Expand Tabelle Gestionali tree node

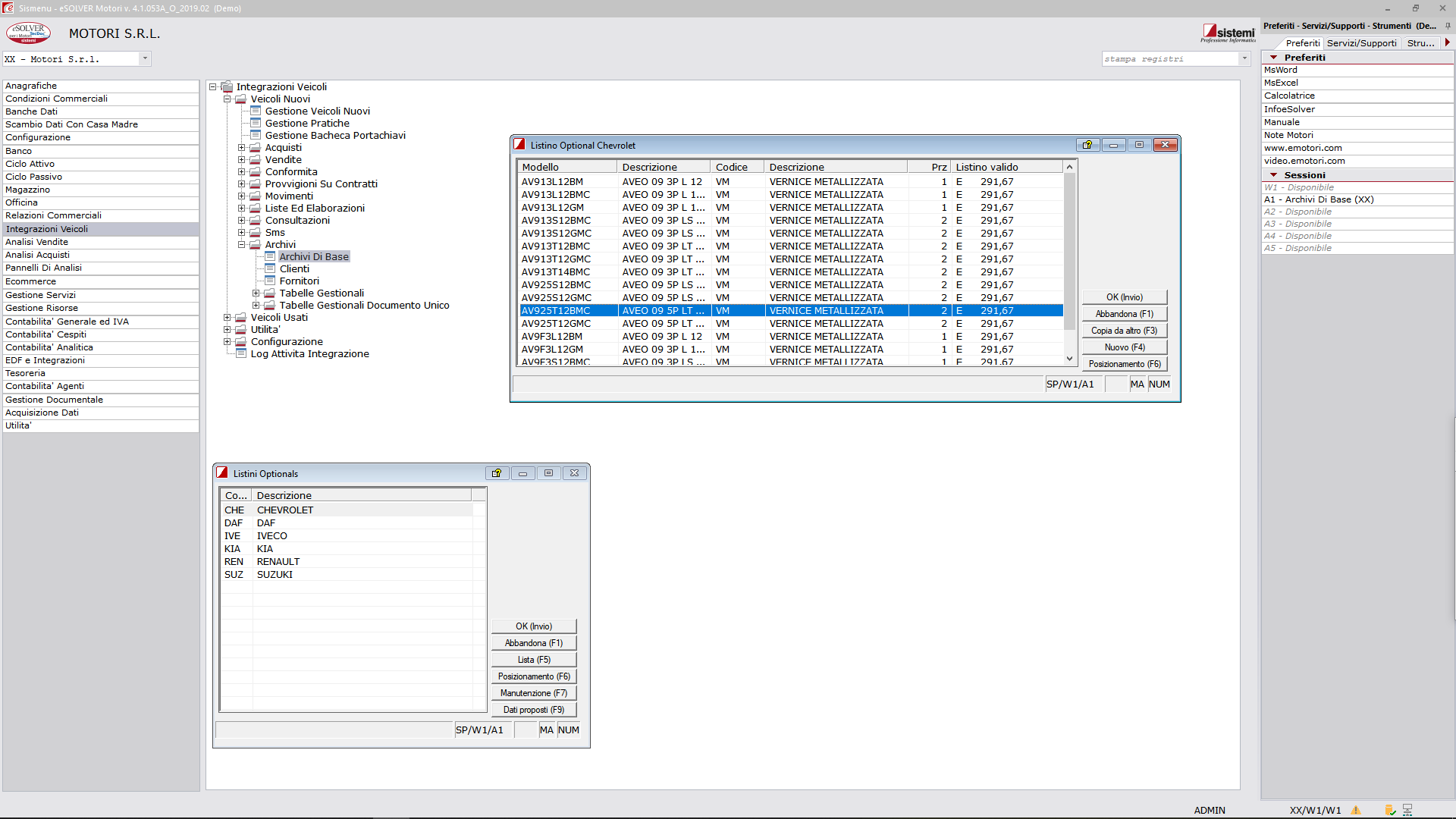coord(256,293)
